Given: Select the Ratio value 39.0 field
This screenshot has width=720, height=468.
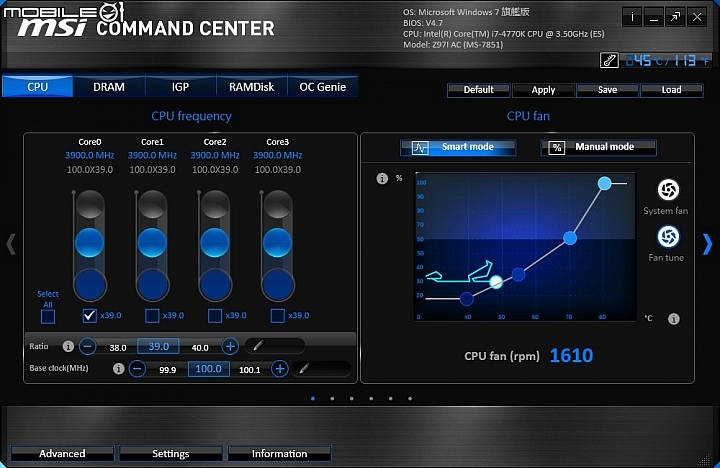Looking at the screenshot, I should pyautogui.click(x=158, y=346).
